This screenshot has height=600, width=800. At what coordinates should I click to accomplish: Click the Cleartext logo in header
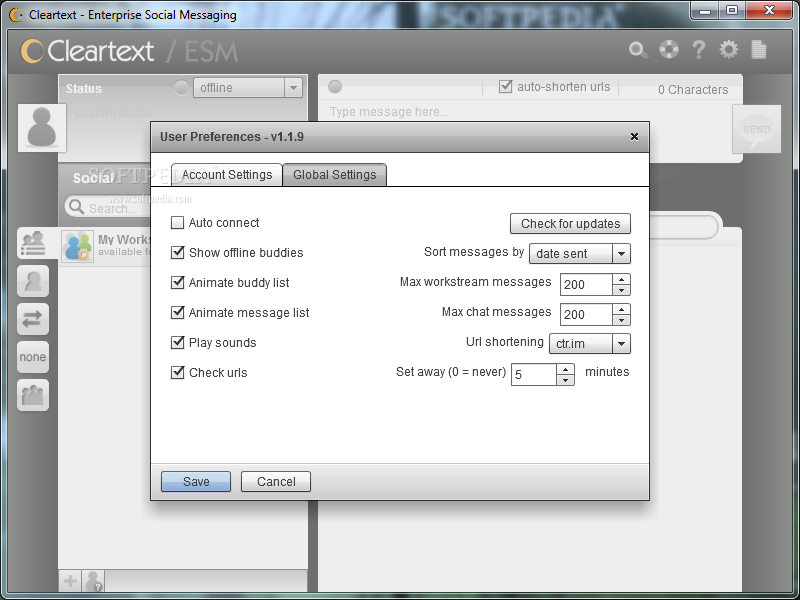(x=87, y=51)
